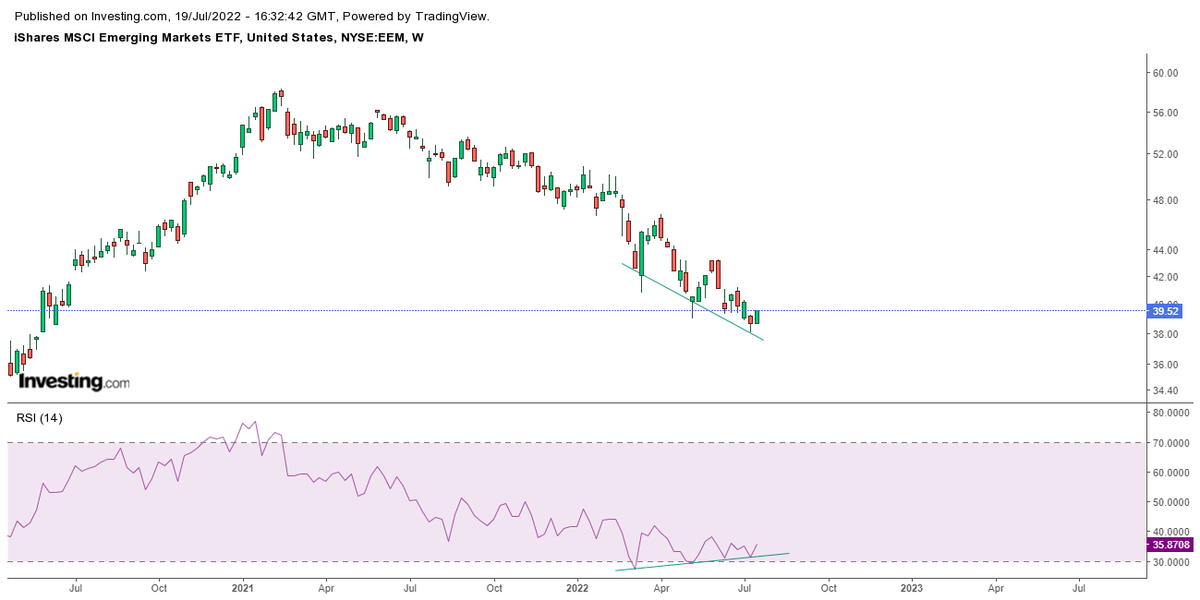Click the 70.0000 RSI axis label
The width and height of the screenshot is (1200, 600).
pos(1170,442)
